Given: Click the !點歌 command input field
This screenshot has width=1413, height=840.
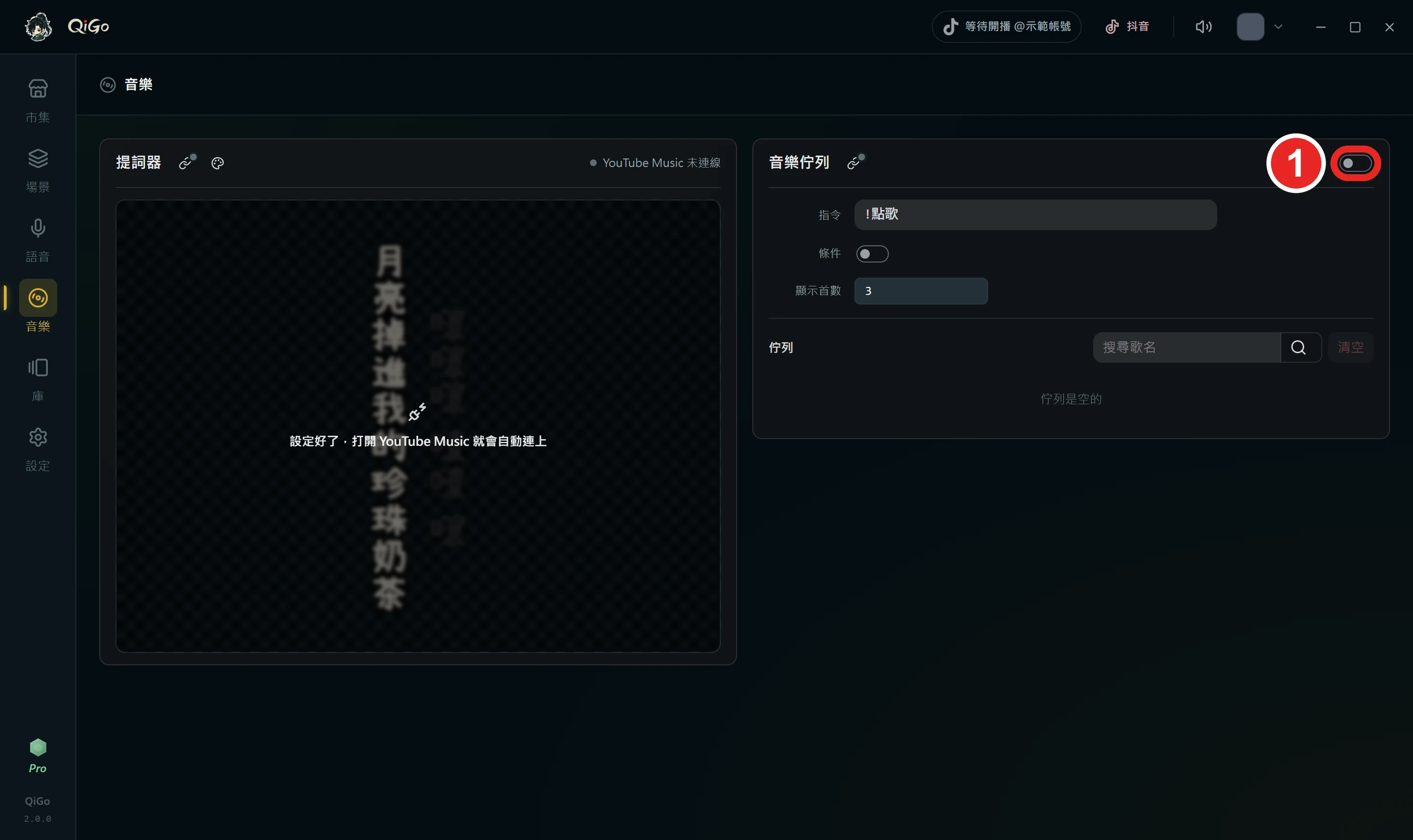Looking at the screenshot, I should (1035, 214).
